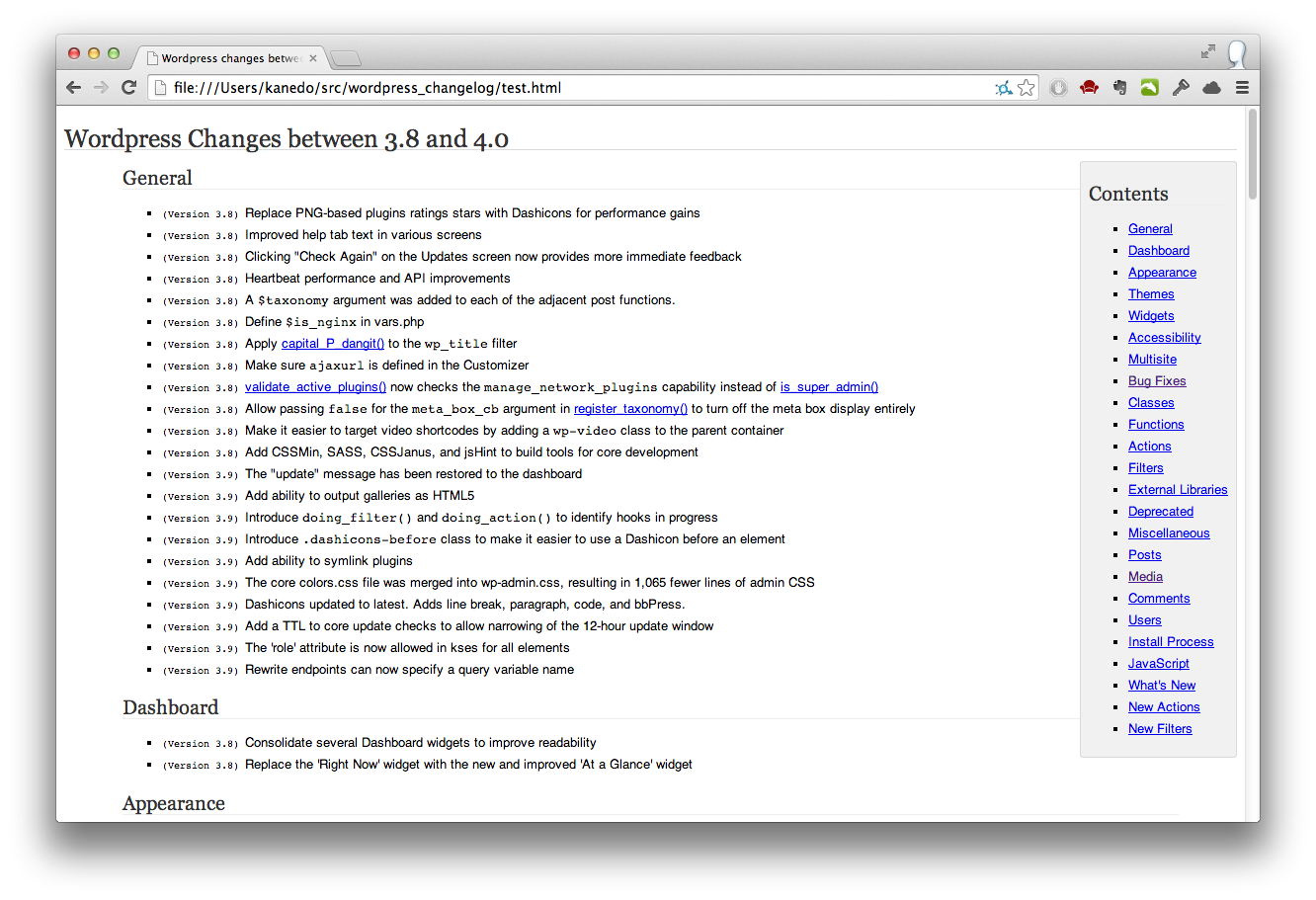1316x900 pixels.
Task: Click 'Consolidate several Dashboard widgets' item
Action: coord(421,742)
